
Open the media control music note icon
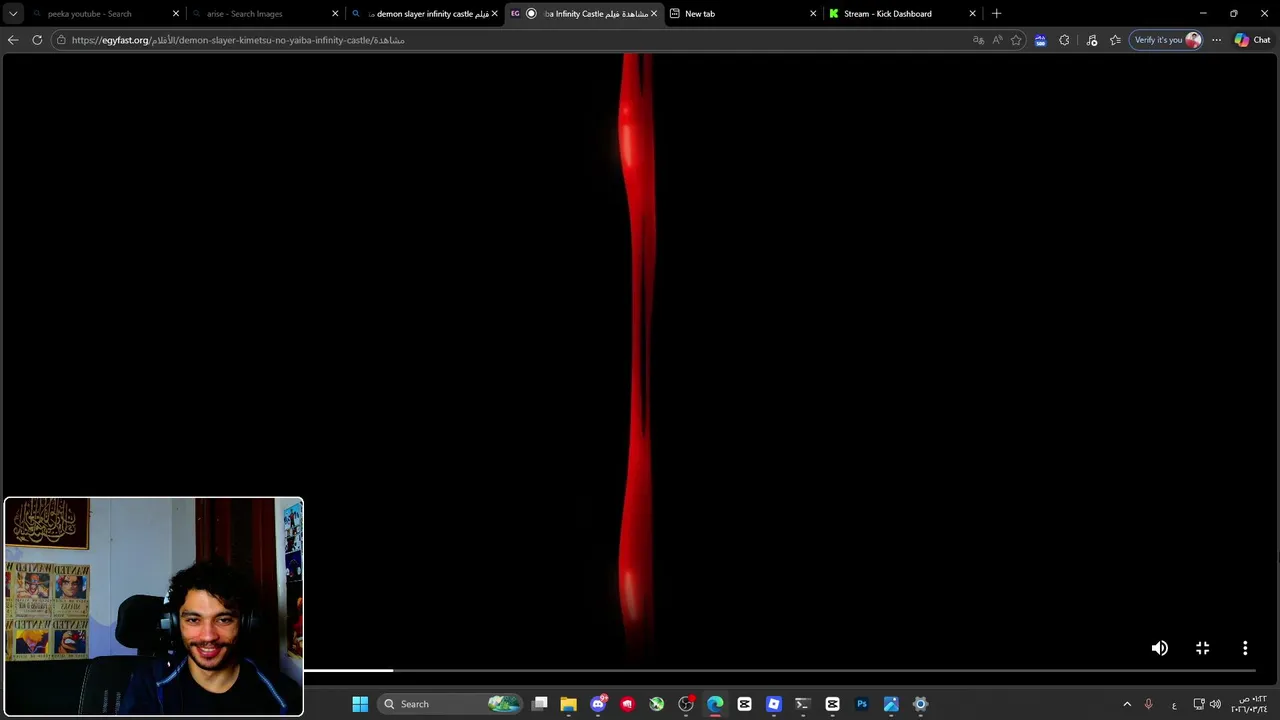click(1091, 40)
